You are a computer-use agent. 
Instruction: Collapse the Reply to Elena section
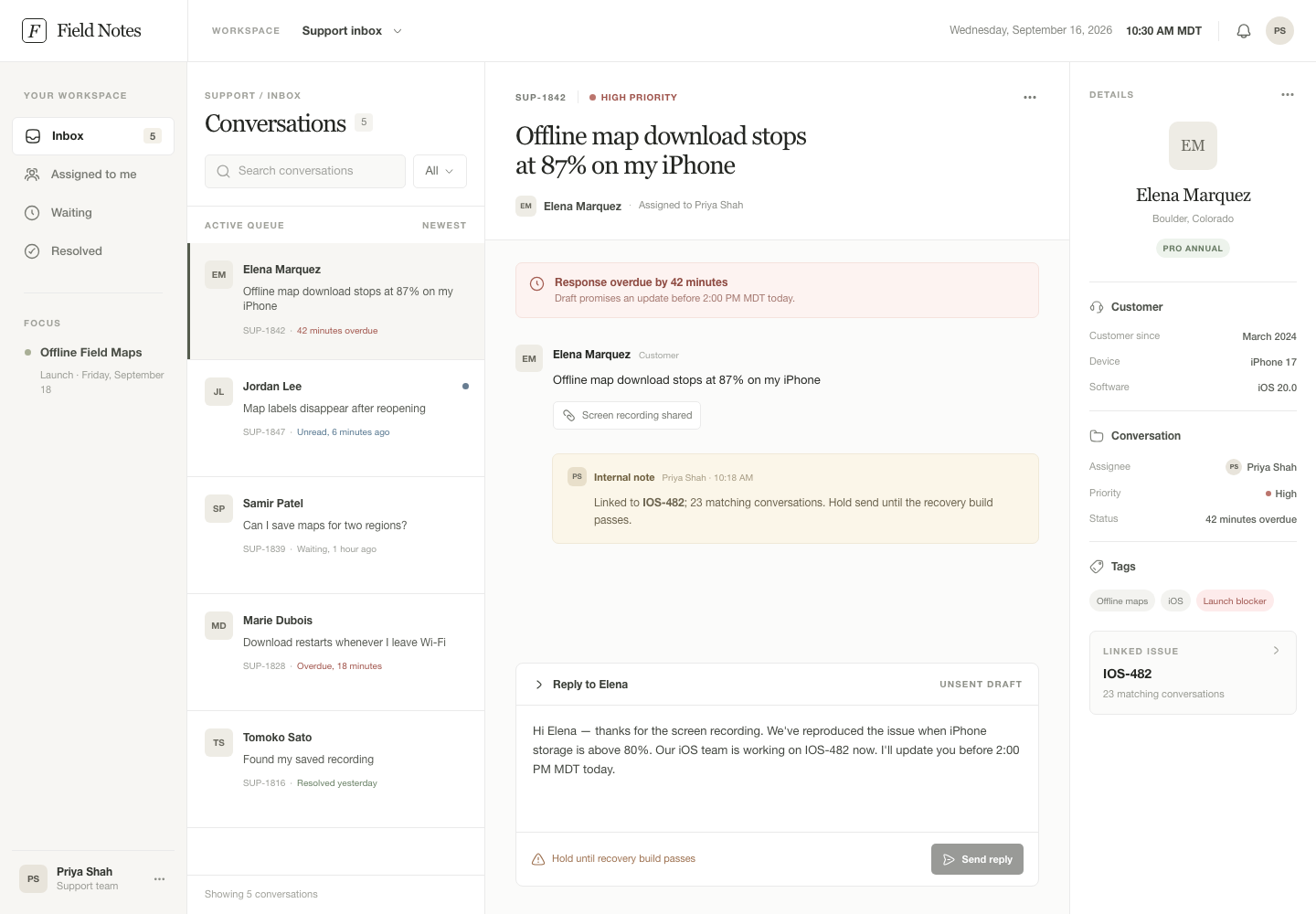tap(539, 685)
